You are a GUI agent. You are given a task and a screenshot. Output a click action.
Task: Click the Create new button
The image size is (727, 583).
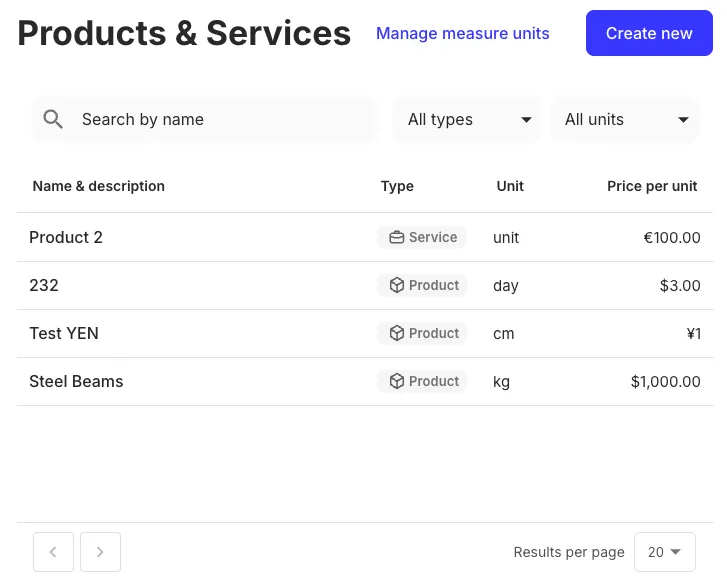point(649,33)
